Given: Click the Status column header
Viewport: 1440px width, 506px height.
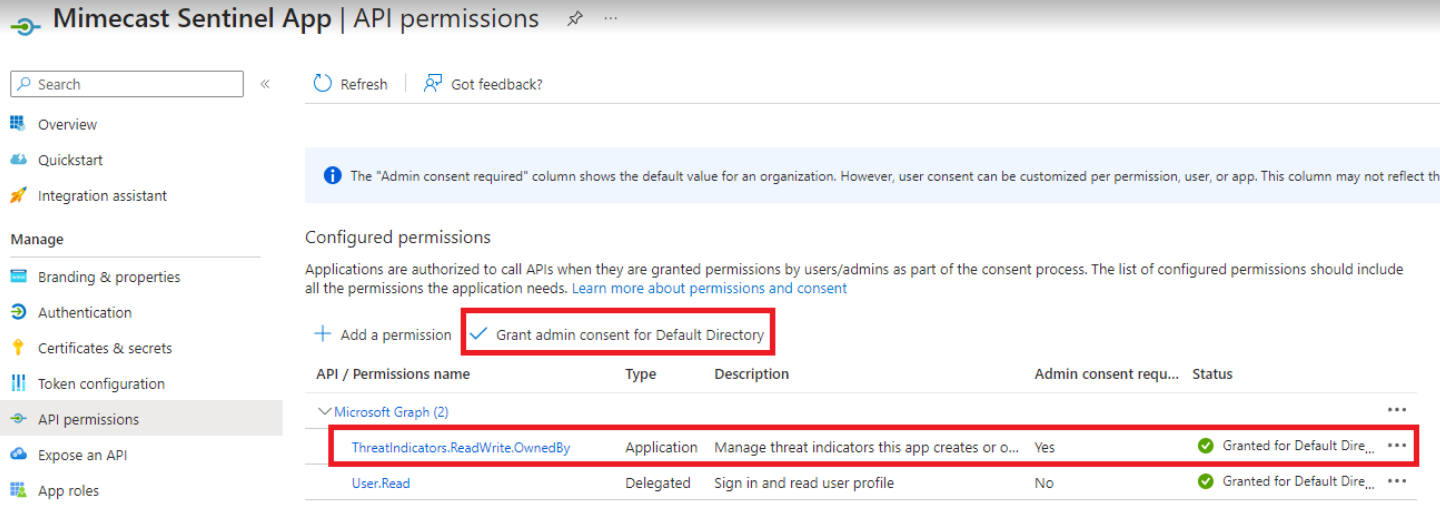Looking at the screenshot, I should 1212,374.
